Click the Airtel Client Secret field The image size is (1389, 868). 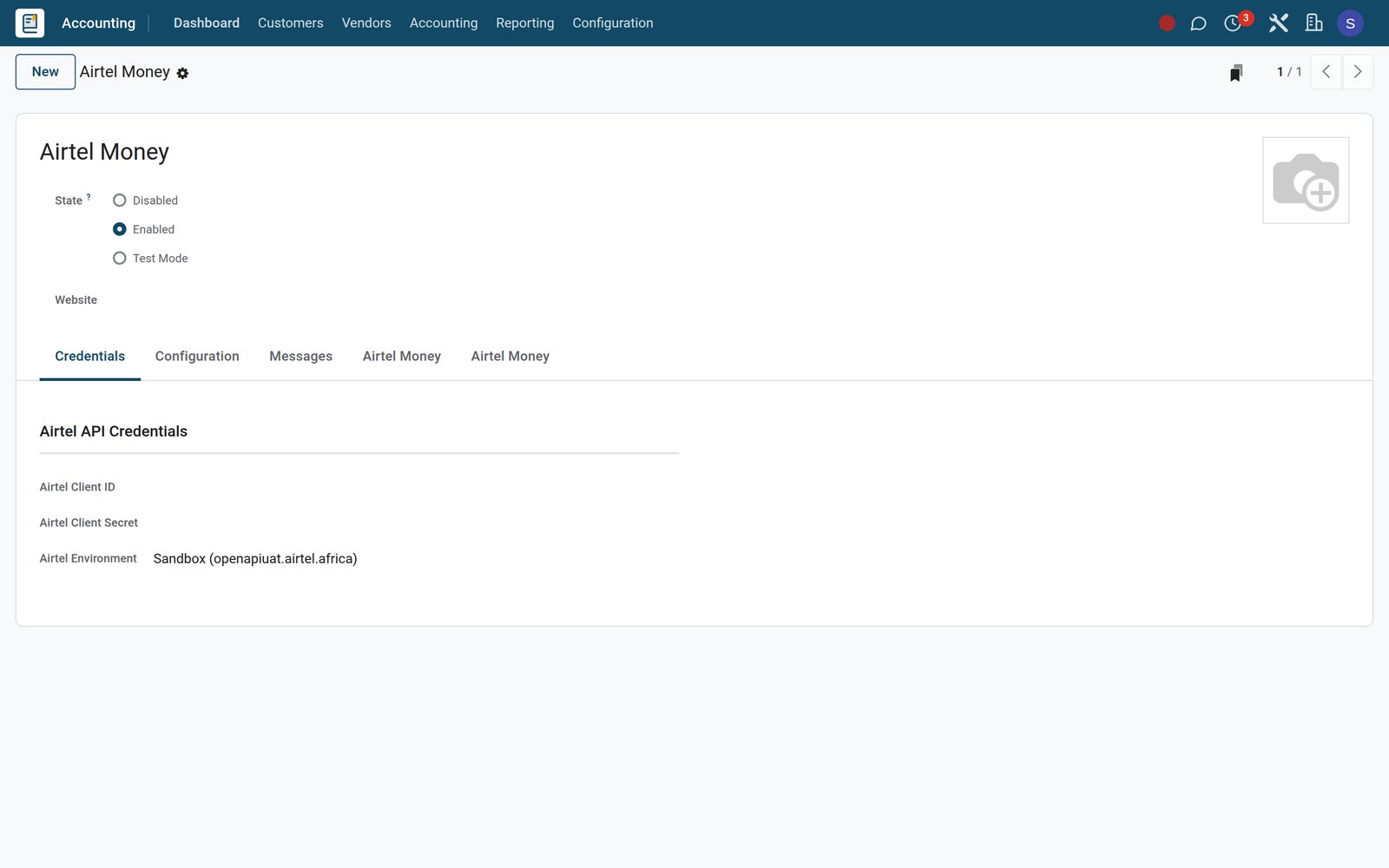(x=416, y=523)
